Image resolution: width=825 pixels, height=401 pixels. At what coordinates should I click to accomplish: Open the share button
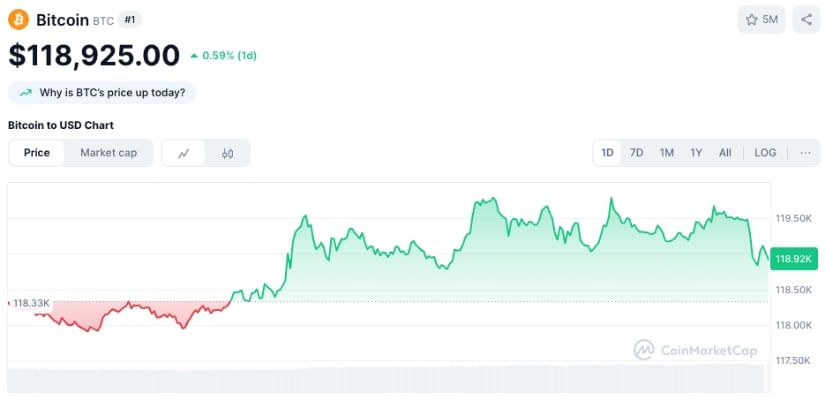click(x=806, y=20)
